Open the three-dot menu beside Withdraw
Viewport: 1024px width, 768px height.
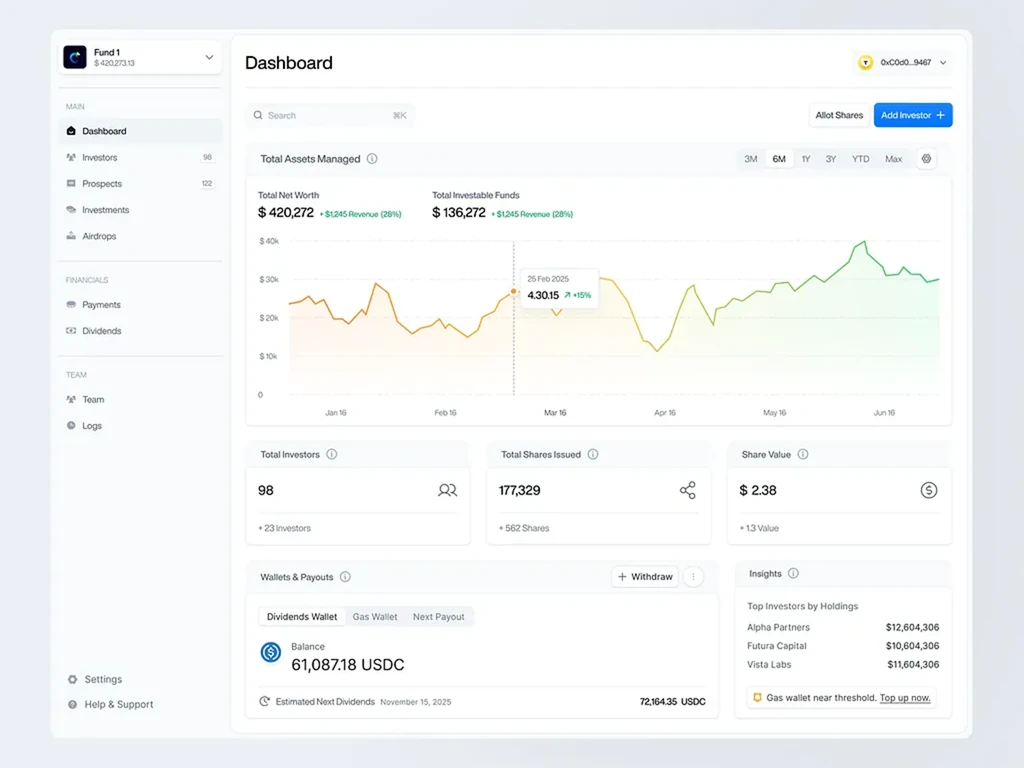694,577
